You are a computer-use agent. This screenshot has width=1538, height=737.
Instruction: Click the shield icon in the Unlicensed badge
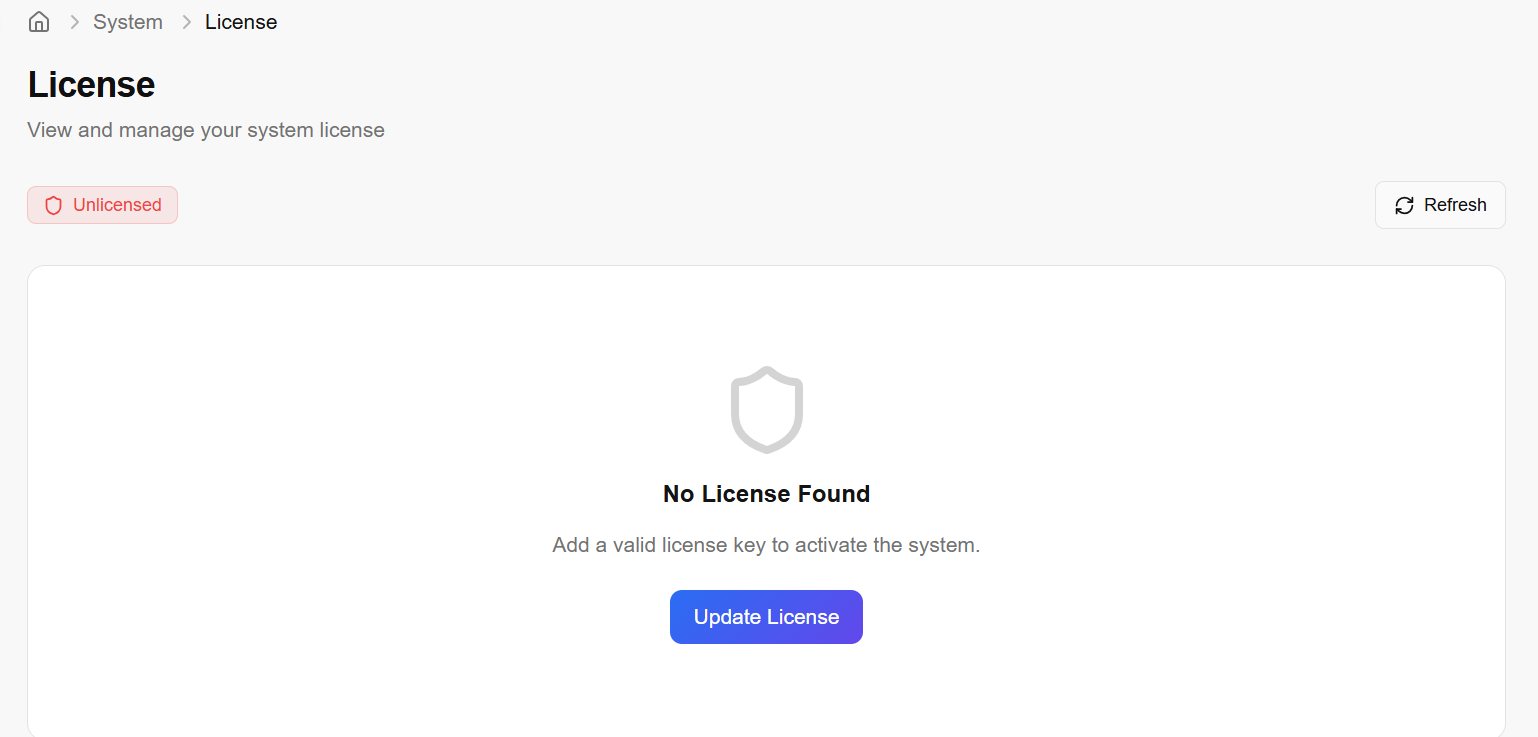point(54,205)
